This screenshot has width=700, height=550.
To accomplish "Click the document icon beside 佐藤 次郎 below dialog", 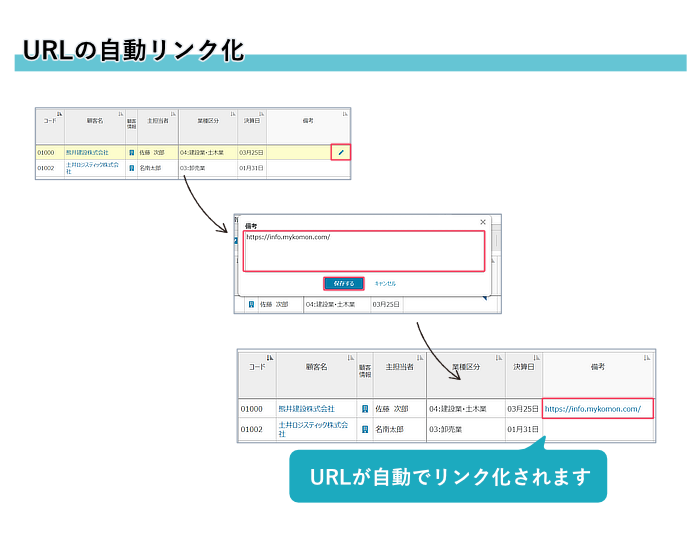I will pyautogui.click(x=251, y=304).
